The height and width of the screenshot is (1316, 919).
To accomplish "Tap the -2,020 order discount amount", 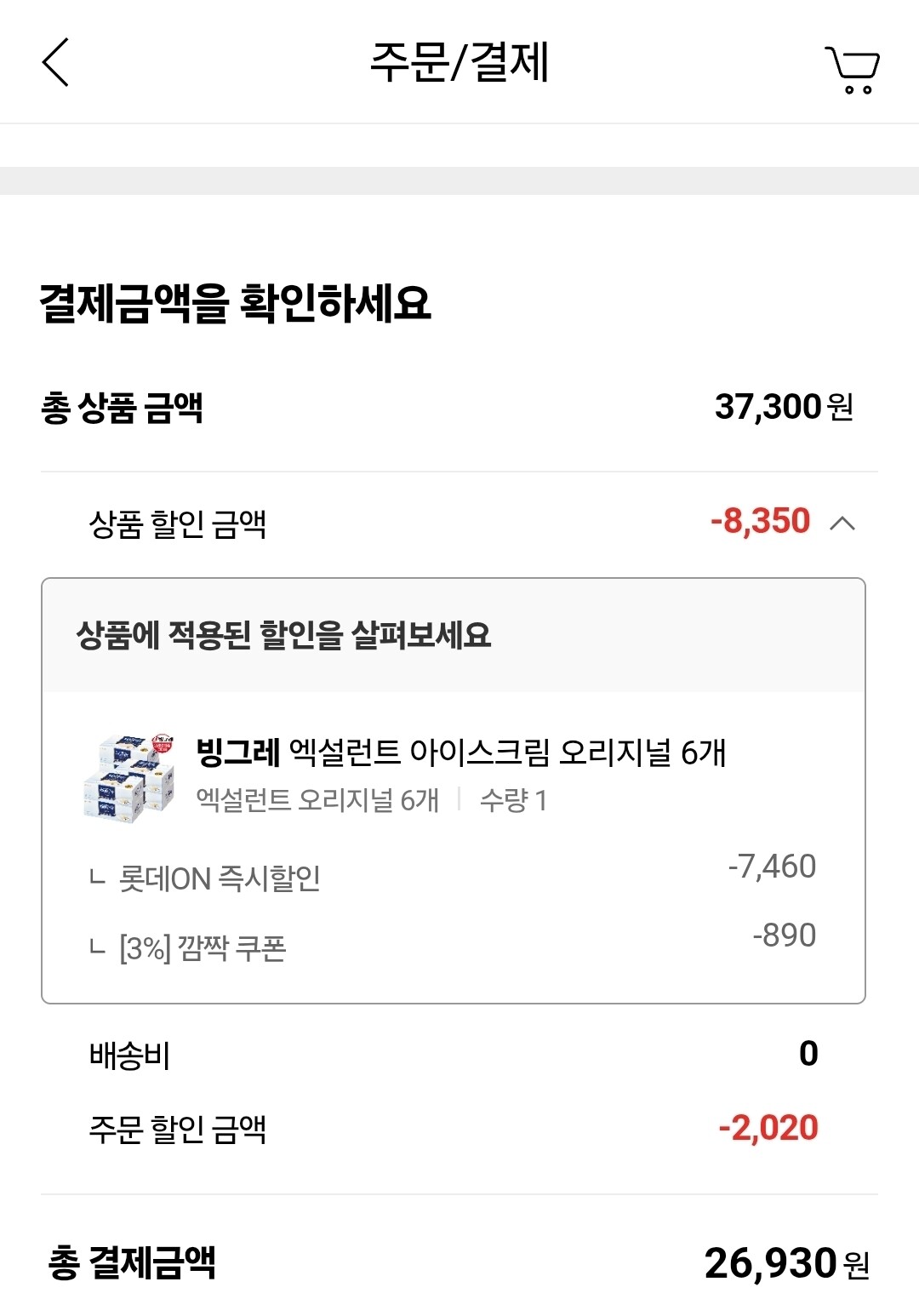I will (768, 1128).
